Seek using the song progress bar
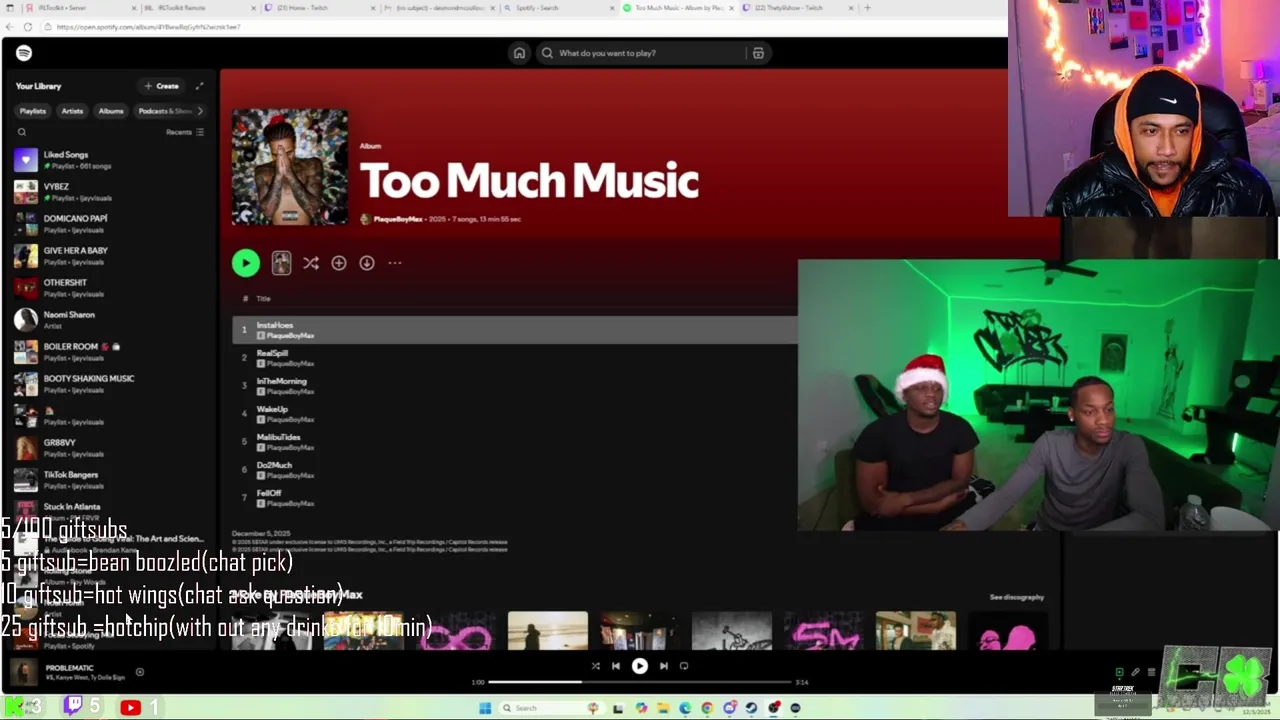Viewport: 1280px width, 720px height. (640, 682)
